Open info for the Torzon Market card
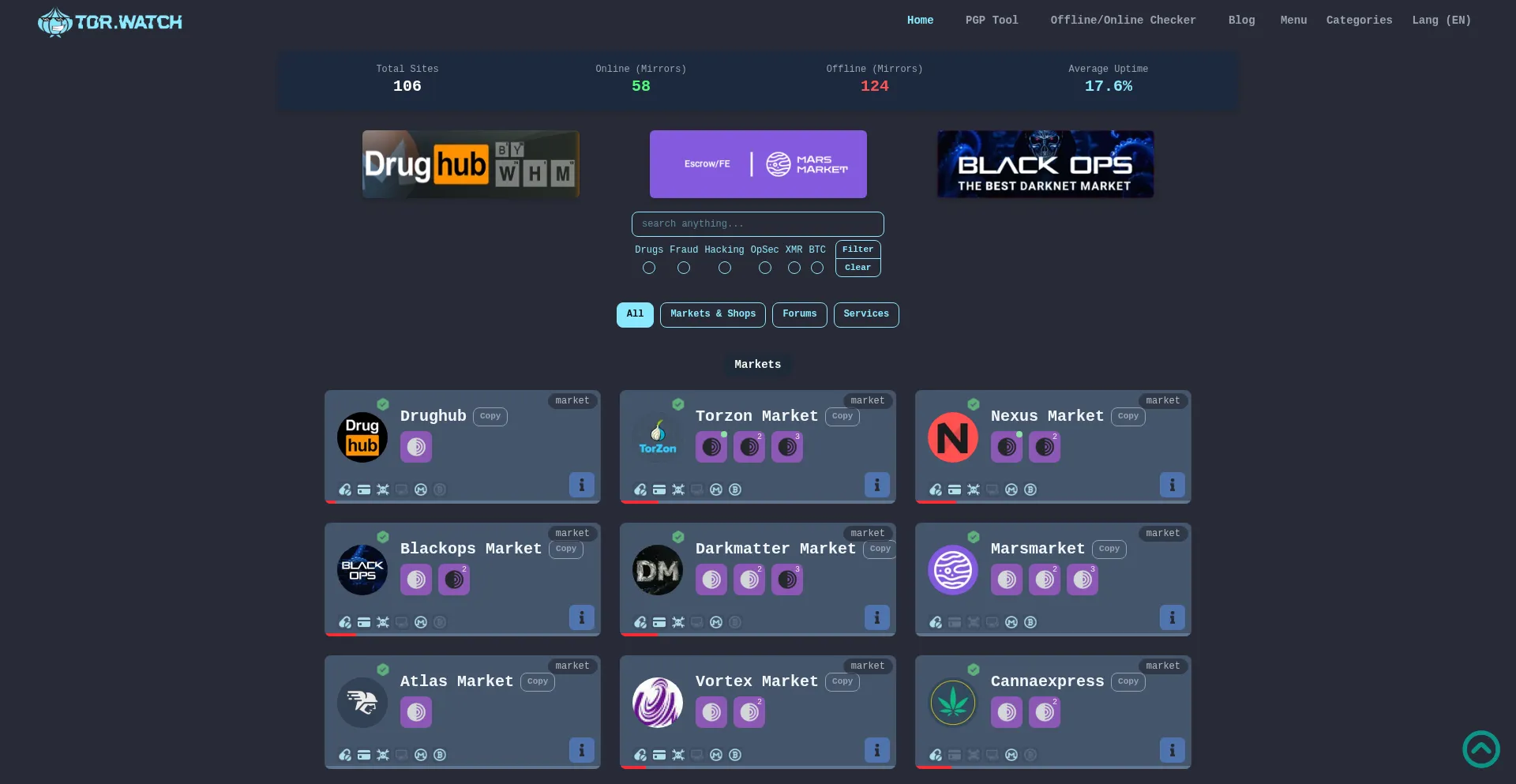The width and height of the screenshot is (1516, 784). (876, 485)
